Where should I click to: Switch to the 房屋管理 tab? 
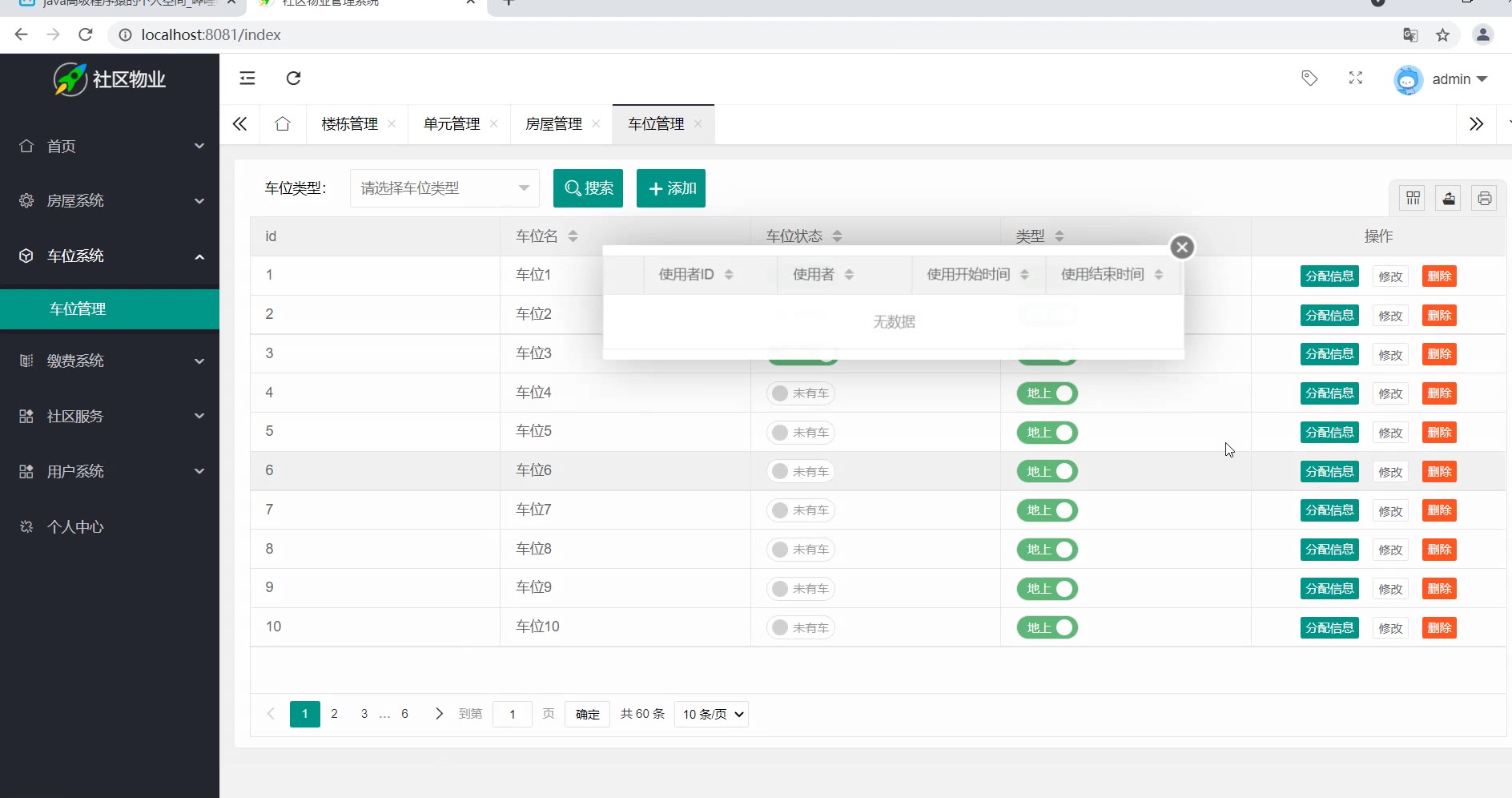tap(553, 124)
